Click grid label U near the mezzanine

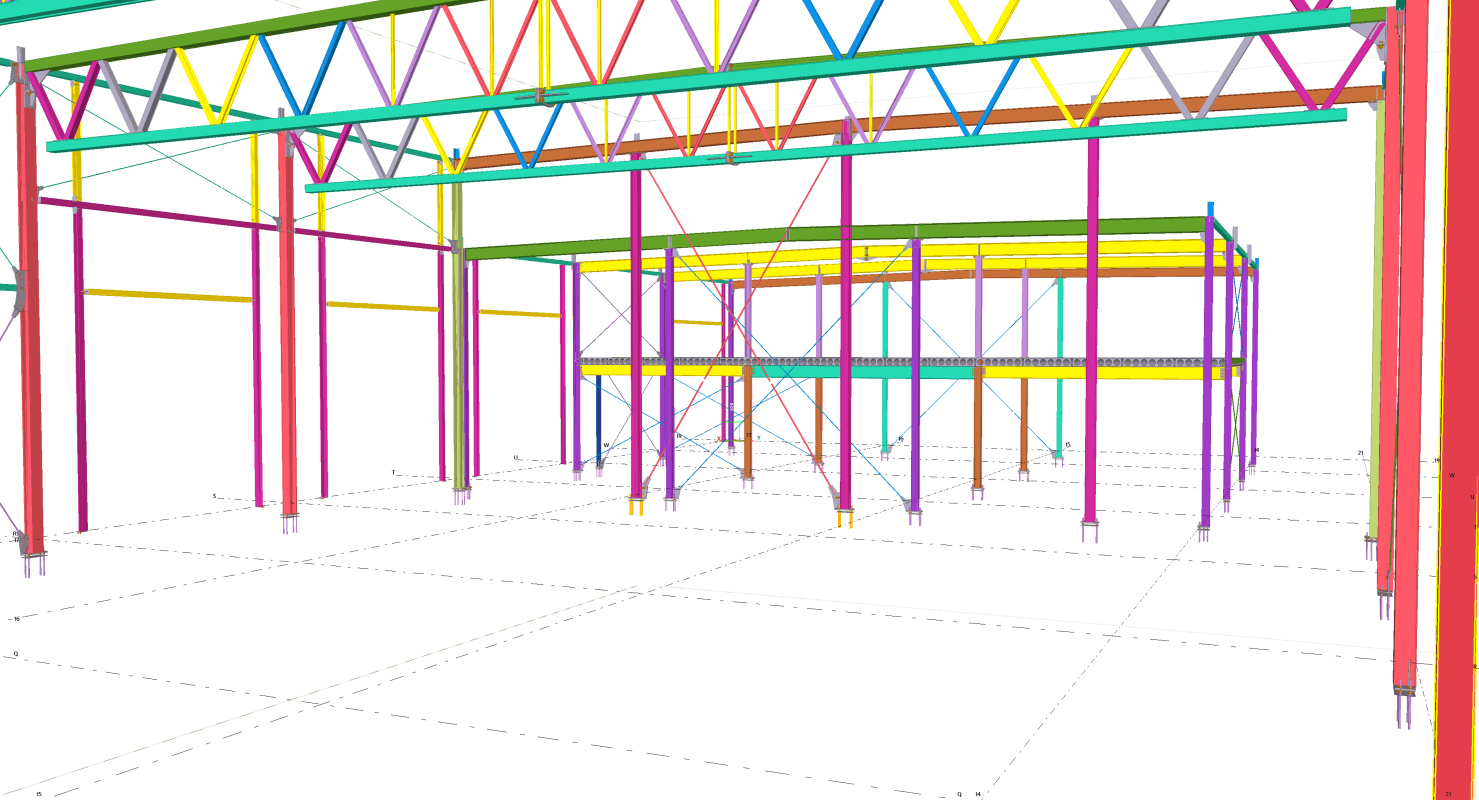pyautogui.click(x=516, y=457)
